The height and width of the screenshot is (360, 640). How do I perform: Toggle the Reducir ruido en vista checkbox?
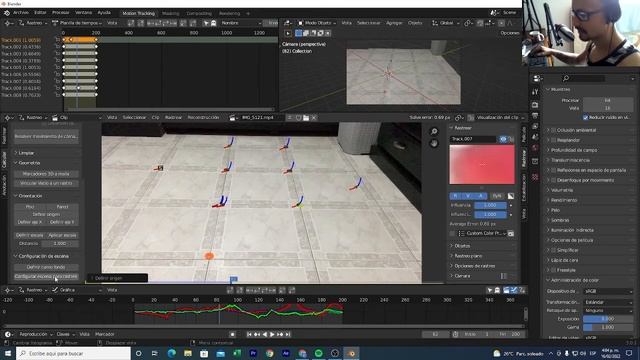tap(586, 118)
